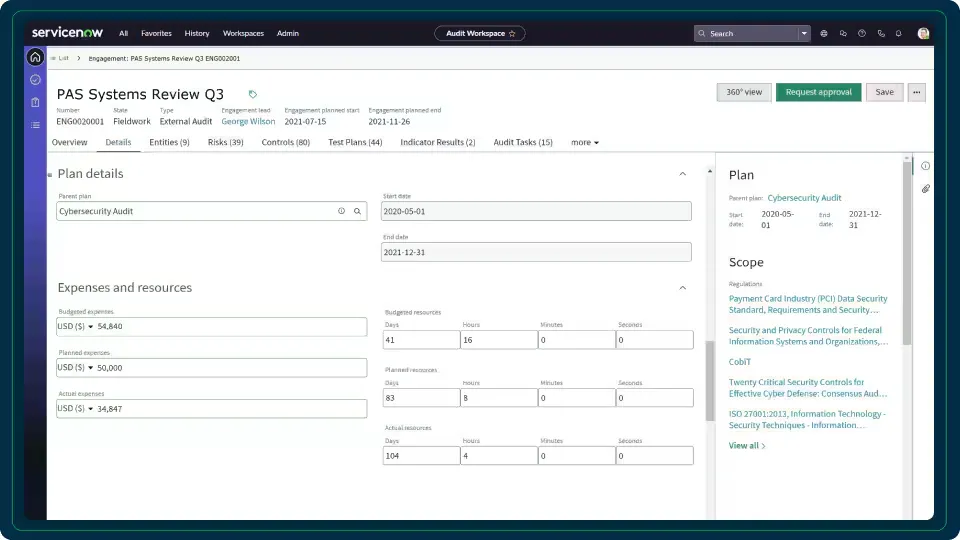Open the notifications bell icon
This screenshot has height=540, width=960.
pyautogui.click(x=899, y=34)
